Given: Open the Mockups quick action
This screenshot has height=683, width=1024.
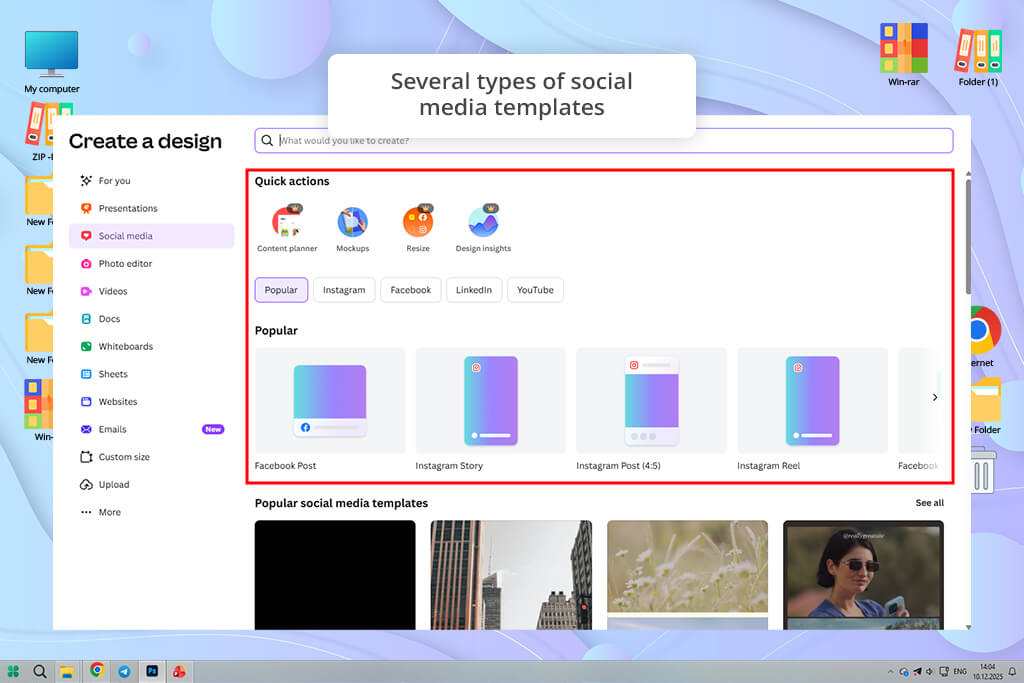Looking at the screenshot, I should [x=353, y=229].
